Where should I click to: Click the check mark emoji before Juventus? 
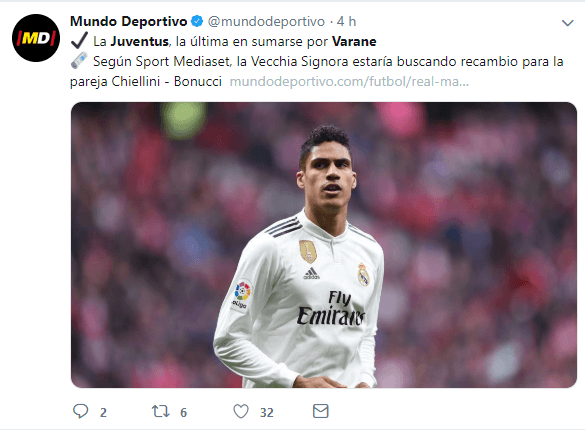click(x=79, y=40)
